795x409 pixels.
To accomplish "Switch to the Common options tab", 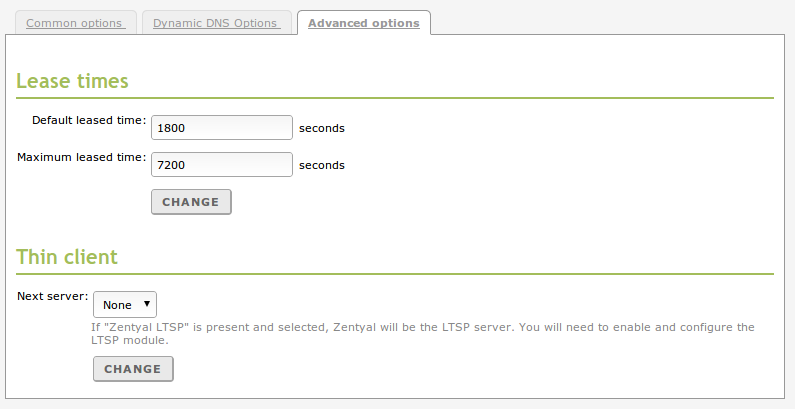I will point(75,23).
